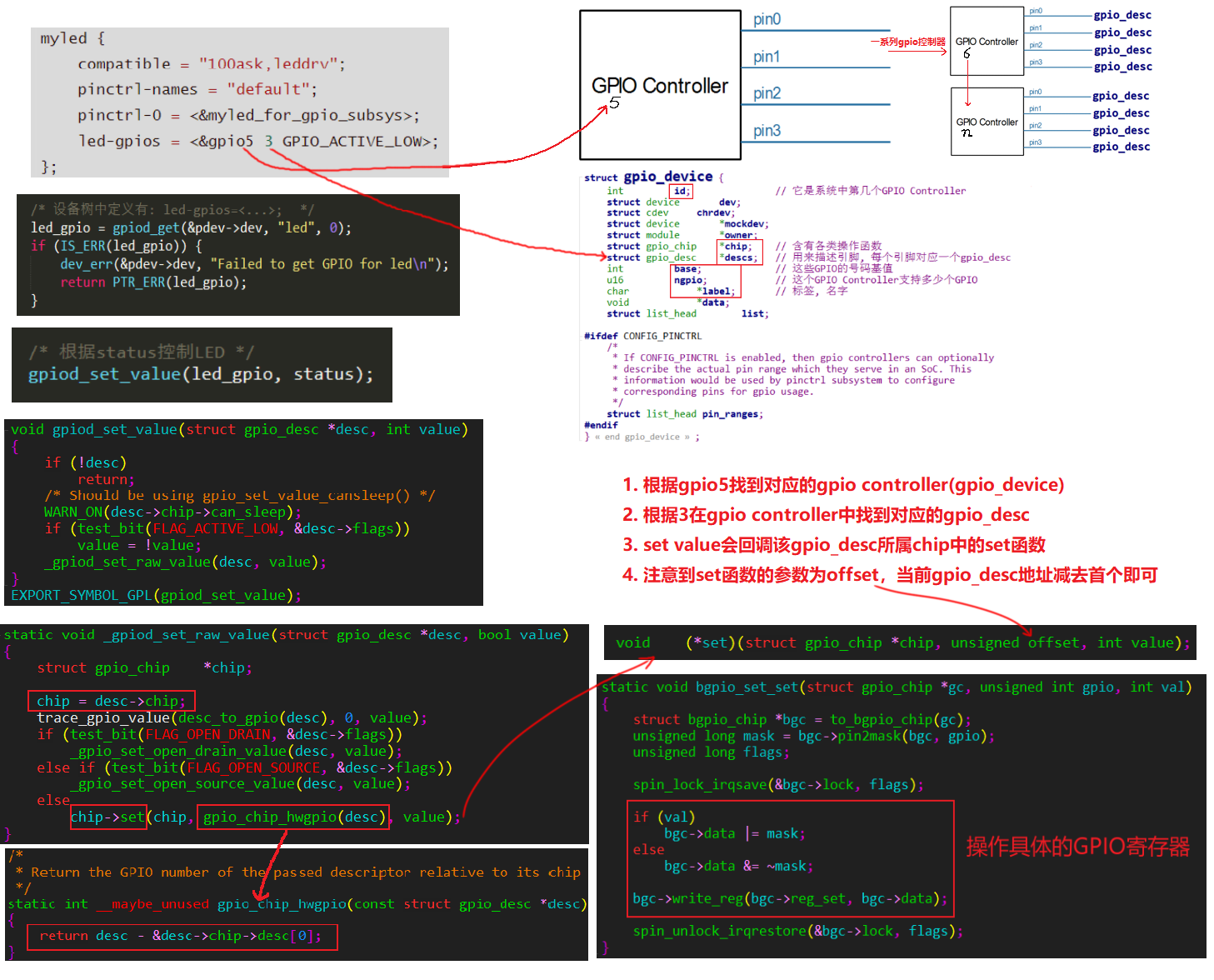This screenshot has height=980, width=1214.
Task: Click the small GPIO Controller box marked n
Action: (x=987, y=122)
